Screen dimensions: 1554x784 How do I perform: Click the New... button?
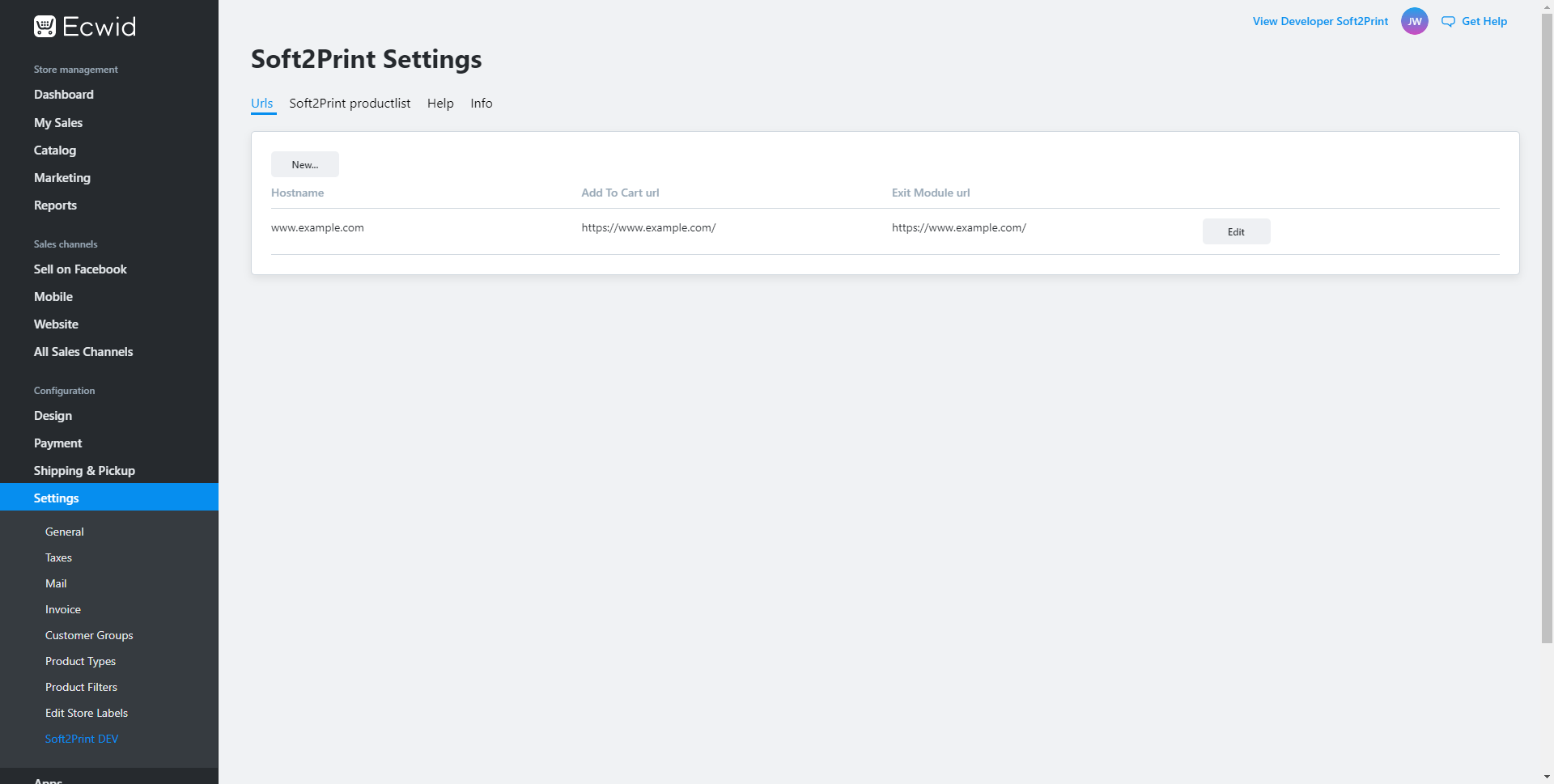coord(305,164)
